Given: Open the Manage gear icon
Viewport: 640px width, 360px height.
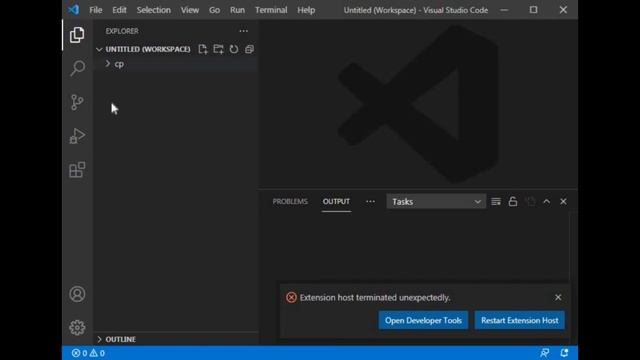Looking at the screenshot, I should point(77,327).
